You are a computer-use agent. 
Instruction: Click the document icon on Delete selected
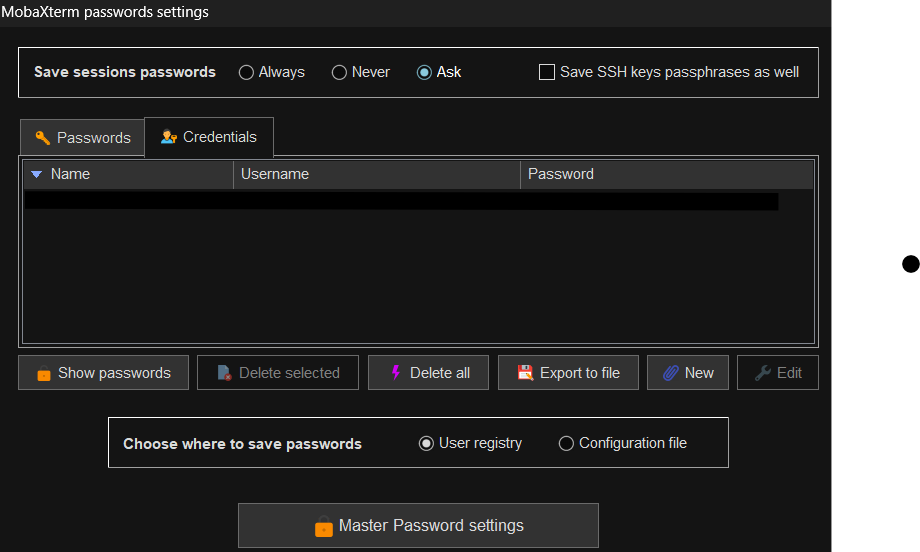[224, 372]
